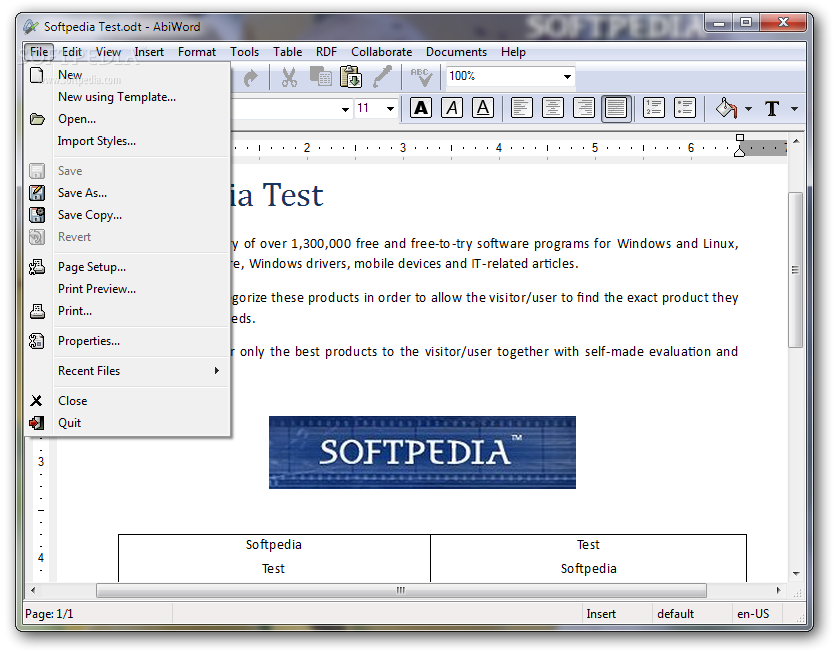Toggle Italic formatting button
The height and width of the screenshot is (652, 834).
point(452,108)
